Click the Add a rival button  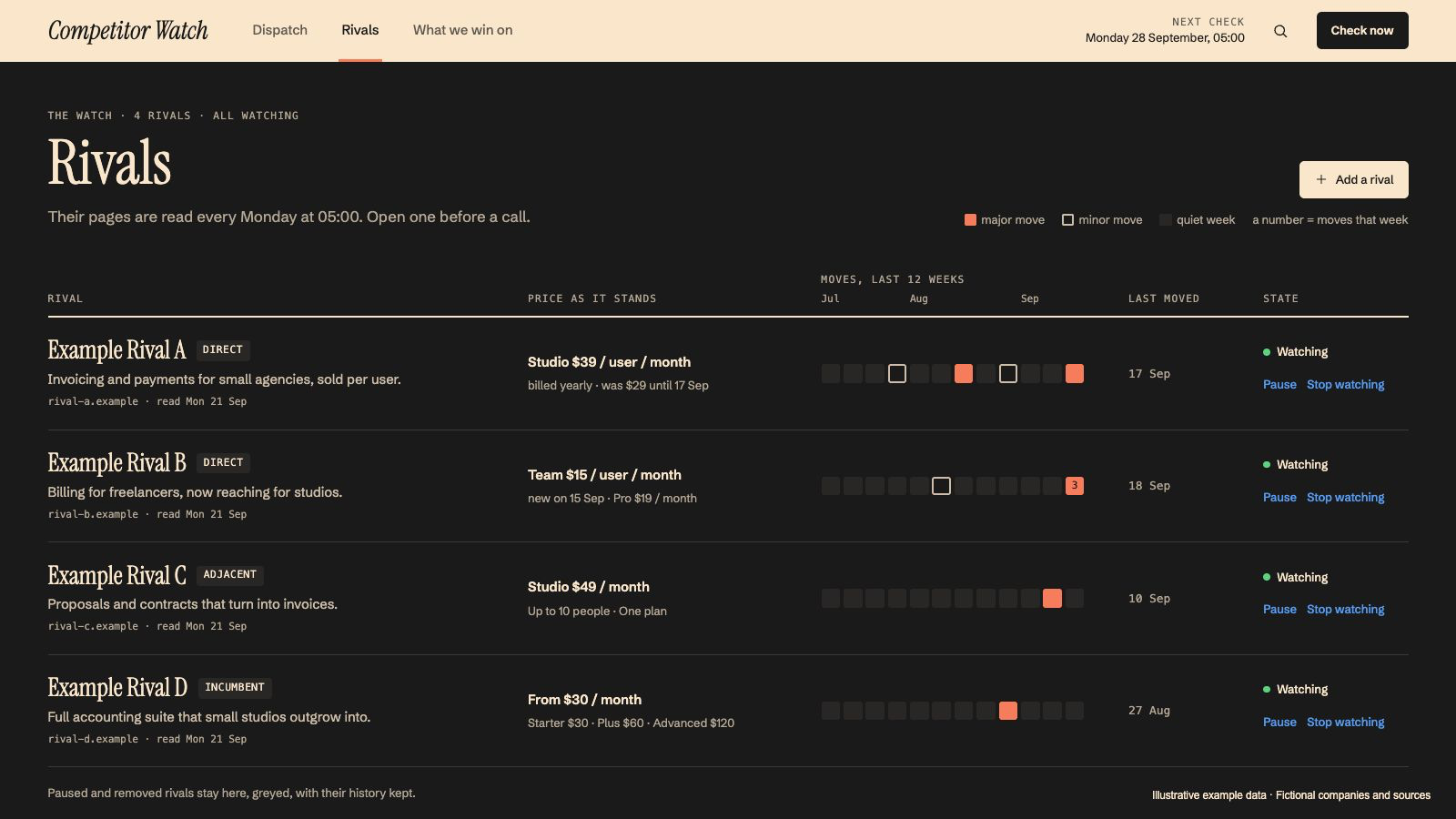point(1354,179)
